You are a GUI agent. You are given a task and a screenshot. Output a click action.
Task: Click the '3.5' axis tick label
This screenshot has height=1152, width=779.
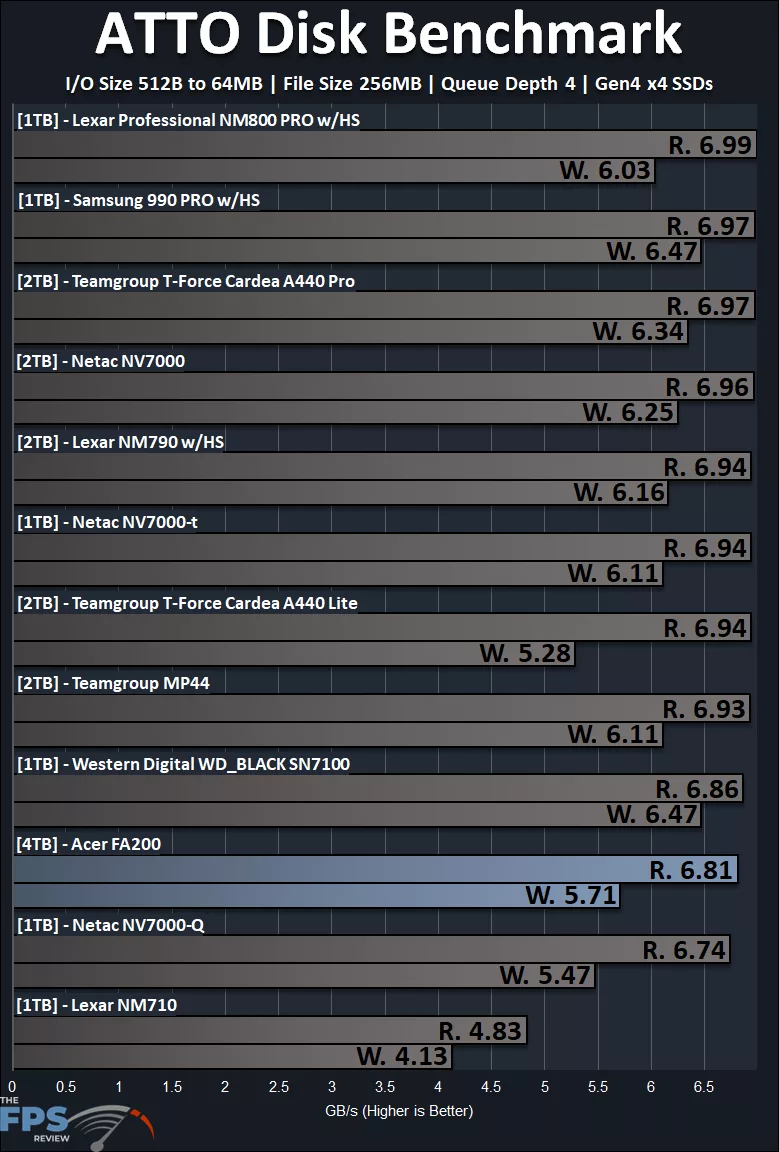point(385,1087)
